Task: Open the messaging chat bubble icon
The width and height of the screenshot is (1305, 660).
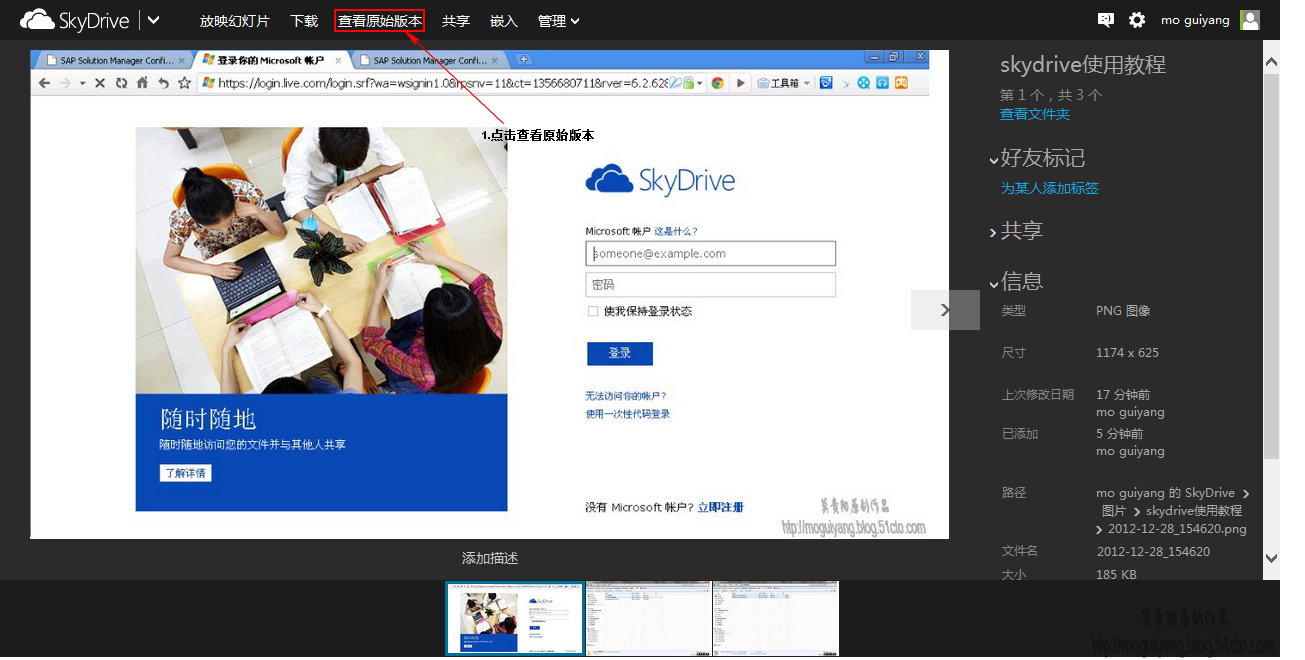Action: coord(1105,20)
